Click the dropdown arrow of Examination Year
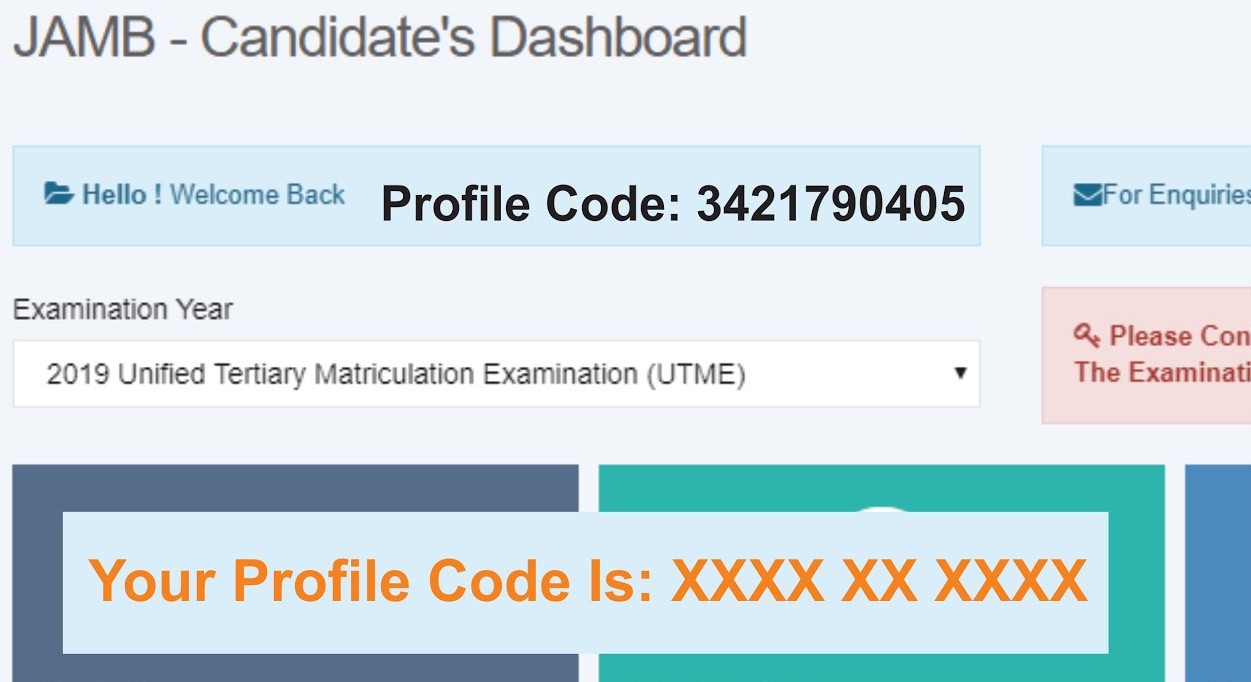Viewport: 1251px width, 682px height. 960,373
